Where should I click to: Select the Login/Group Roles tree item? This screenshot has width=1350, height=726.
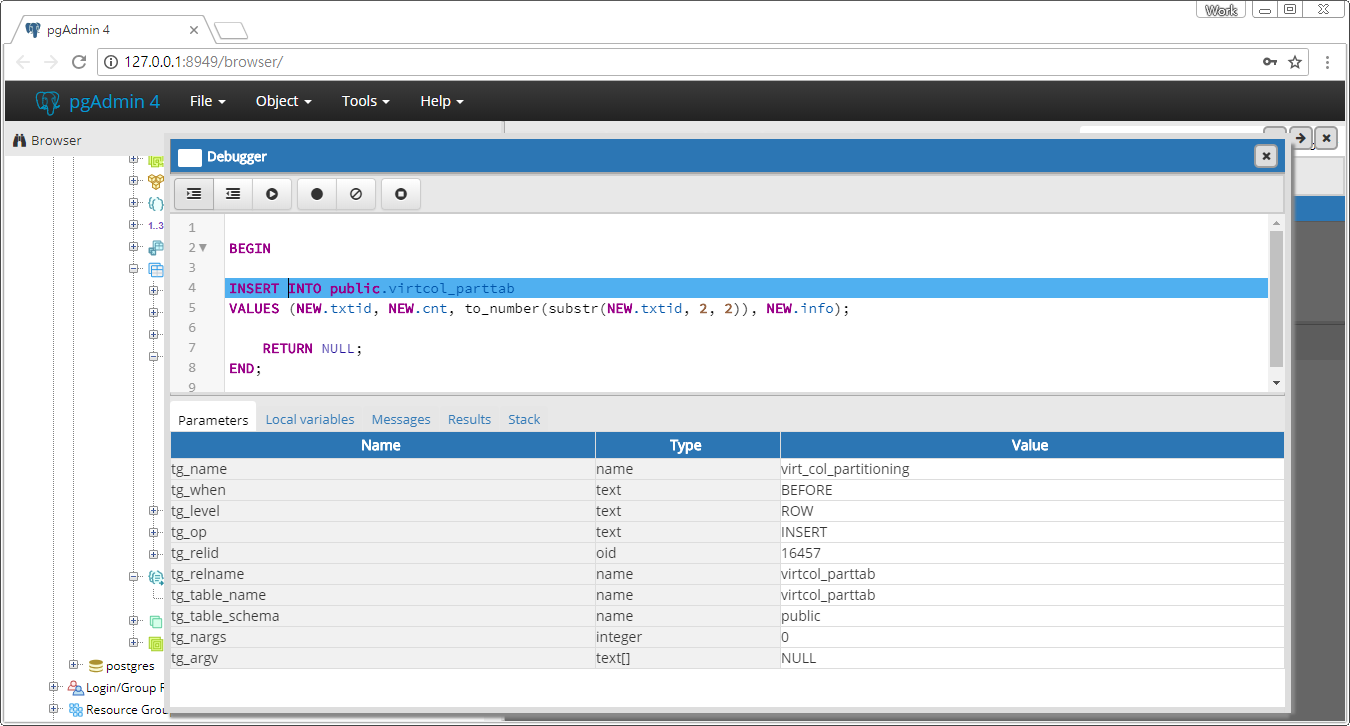click(x=115, y=687)
